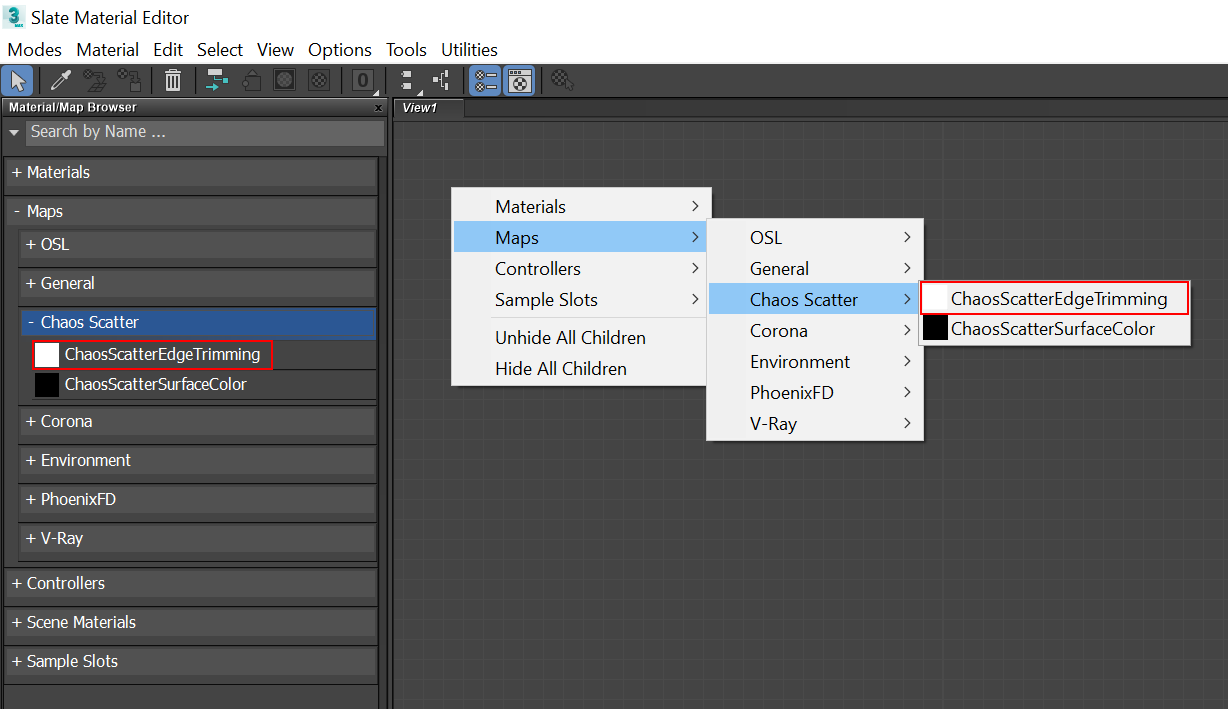Activate the Select Tool arrow icon
The height and width of the screenshot is (709, 1228).
[x=17, y=81]
